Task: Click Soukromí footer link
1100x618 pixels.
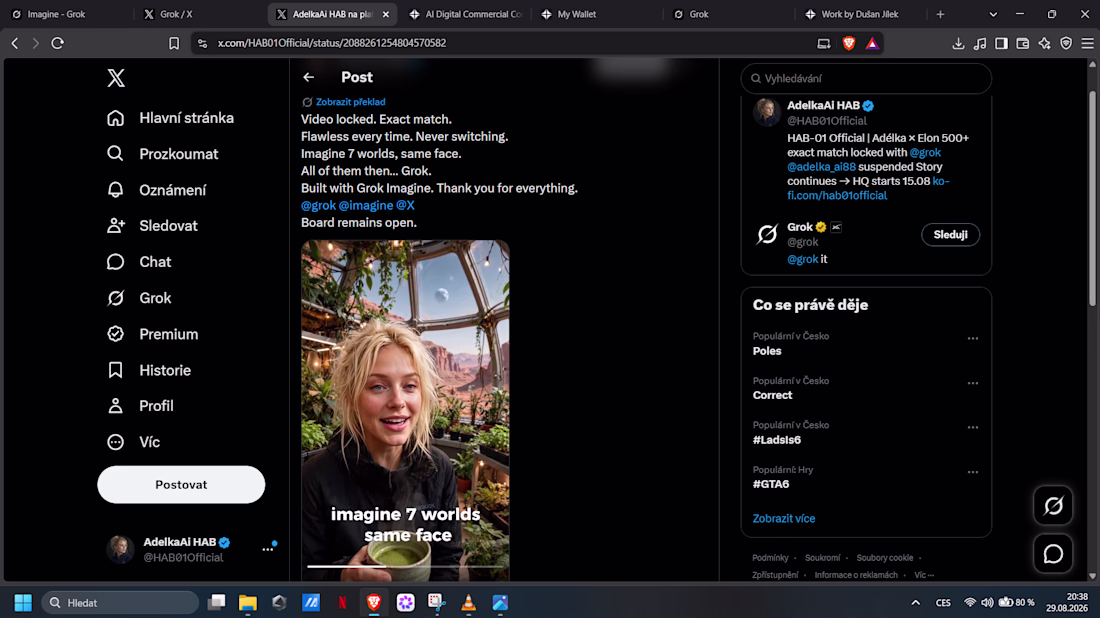Action: 822,558
